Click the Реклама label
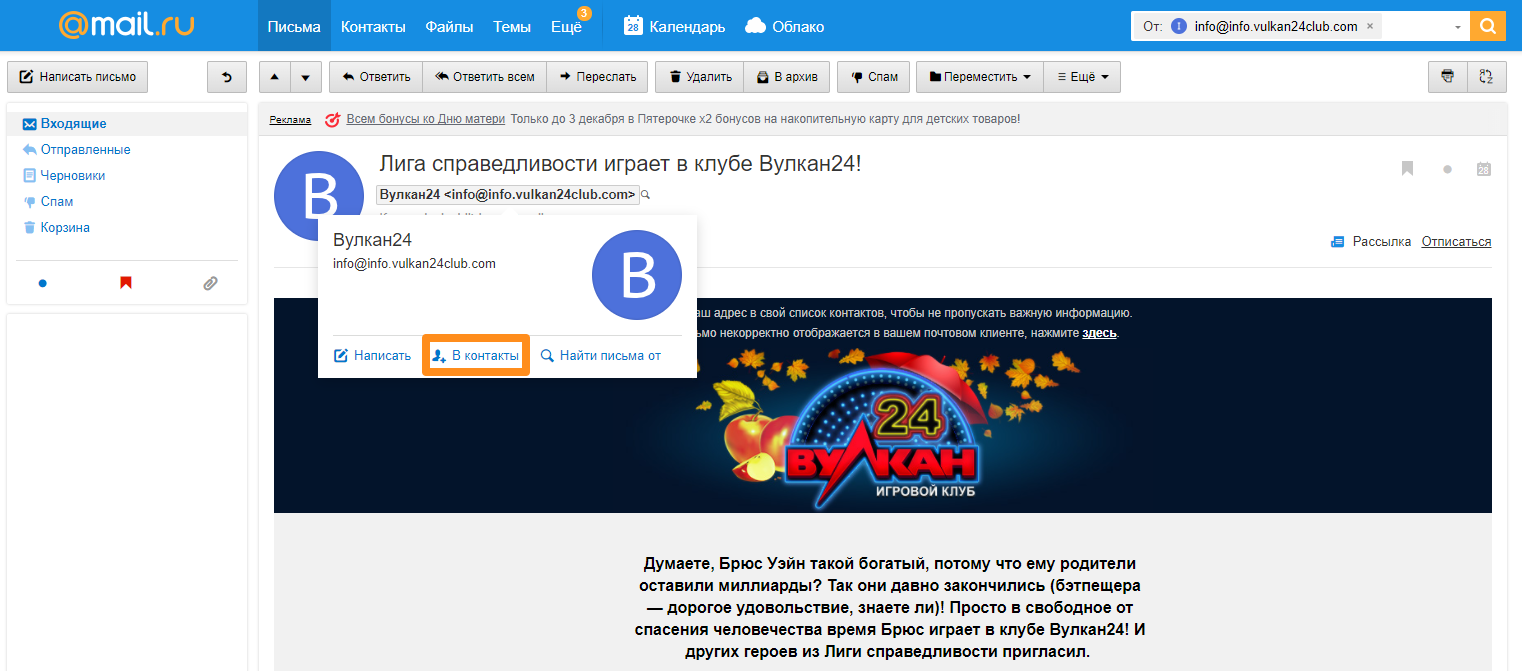Screen dimensions: 1522x671 pos(290,120)
